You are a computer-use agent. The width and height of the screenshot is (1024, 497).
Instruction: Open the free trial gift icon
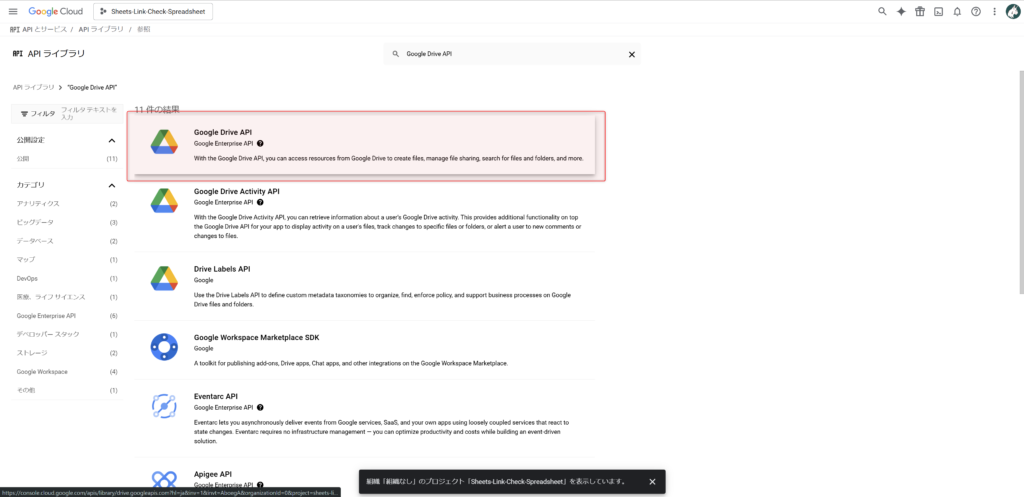(920, 11)
